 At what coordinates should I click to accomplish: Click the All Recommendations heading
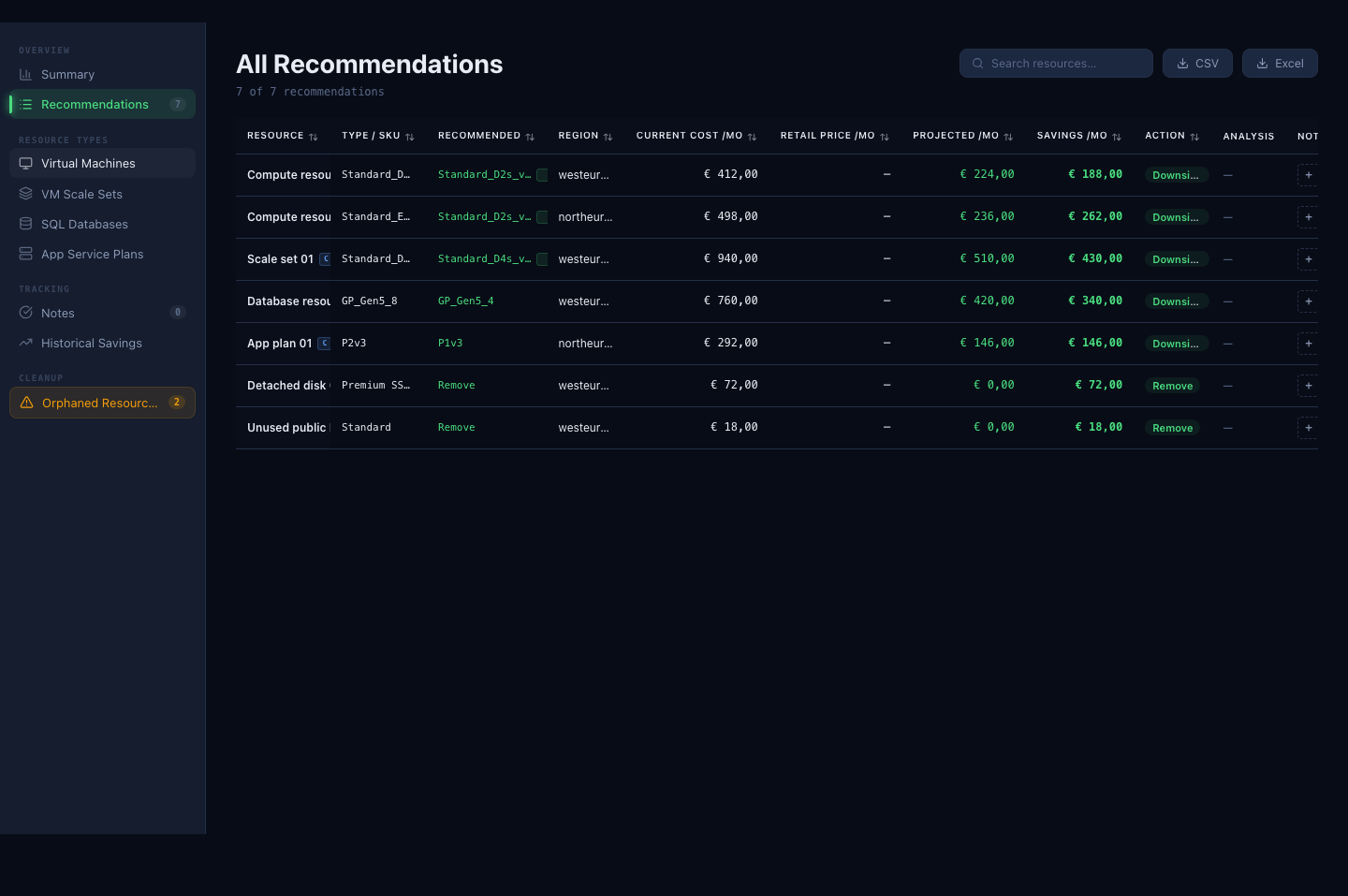(369, 64)
